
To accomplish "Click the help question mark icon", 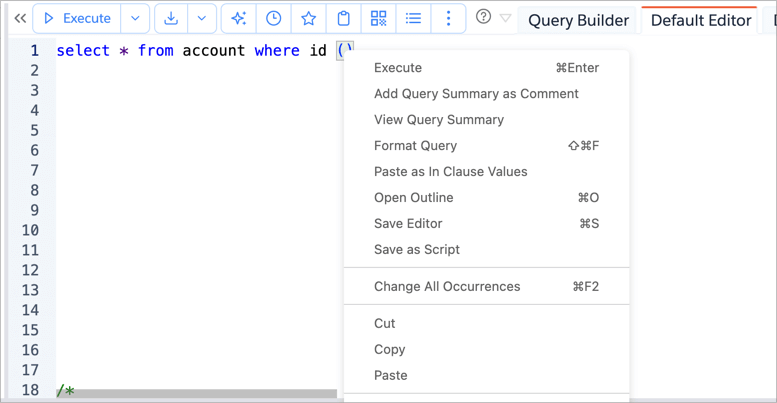I will (483, 17).
